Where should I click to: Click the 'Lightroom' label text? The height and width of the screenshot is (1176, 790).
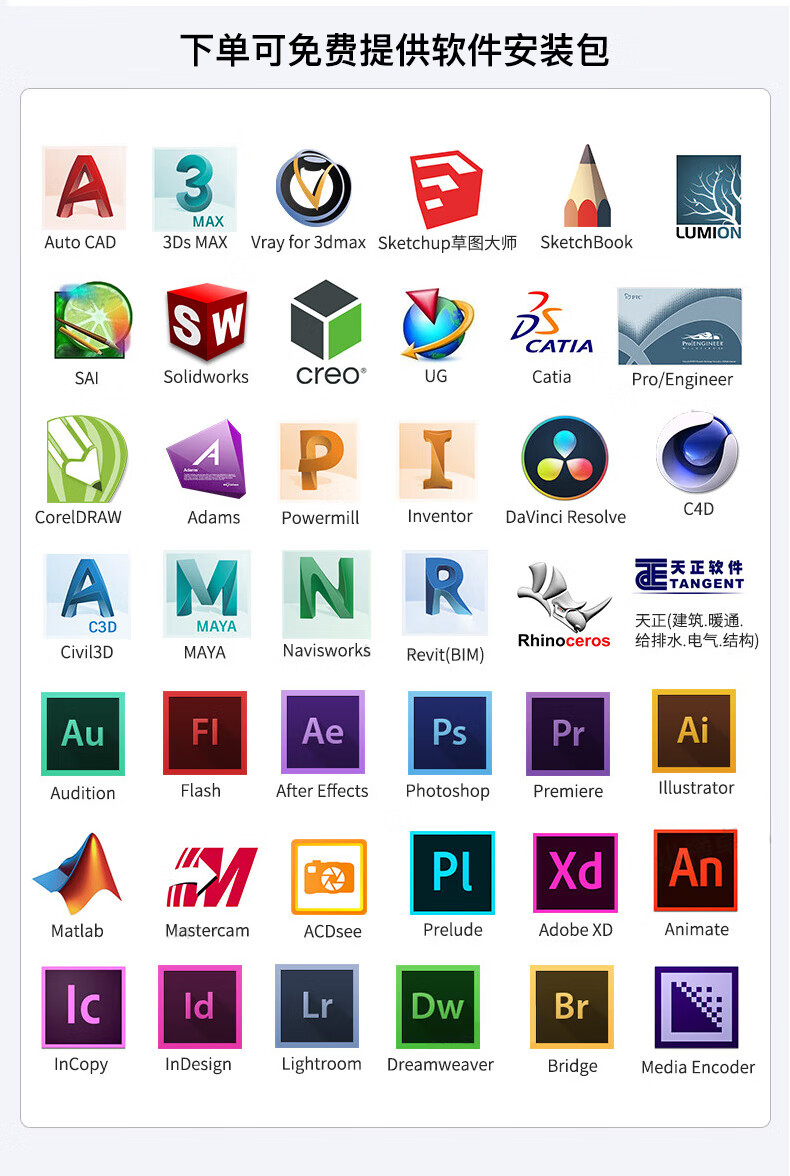click(321, 1064)
